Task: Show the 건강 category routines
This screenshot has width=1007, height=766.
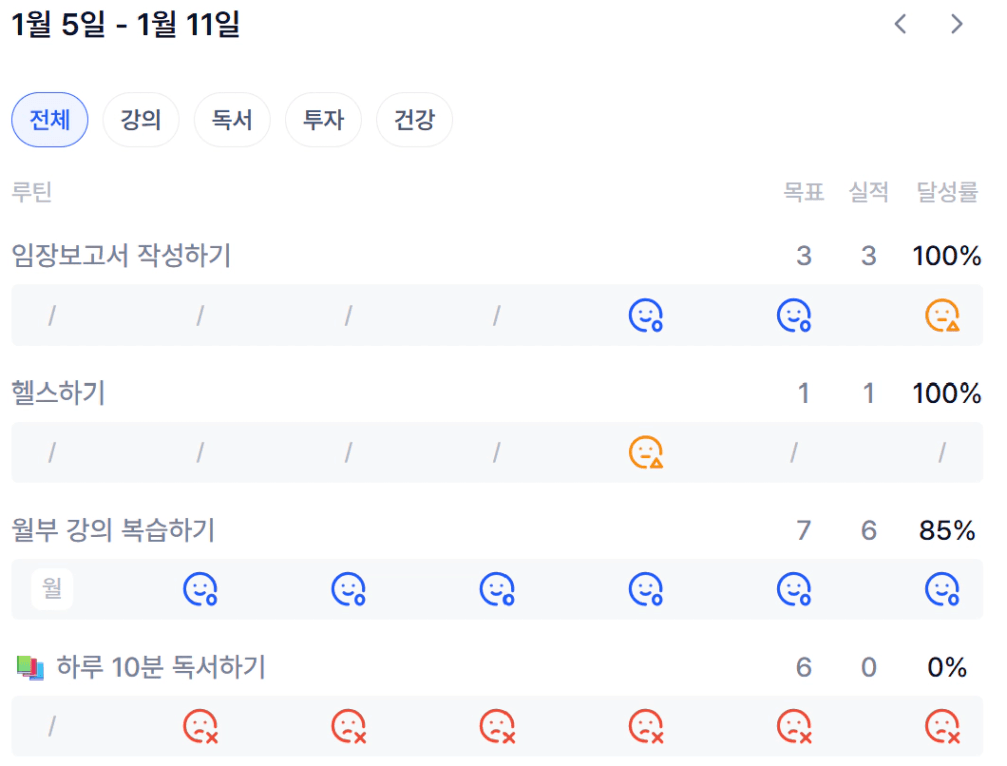Action: [x=414, y=121]
